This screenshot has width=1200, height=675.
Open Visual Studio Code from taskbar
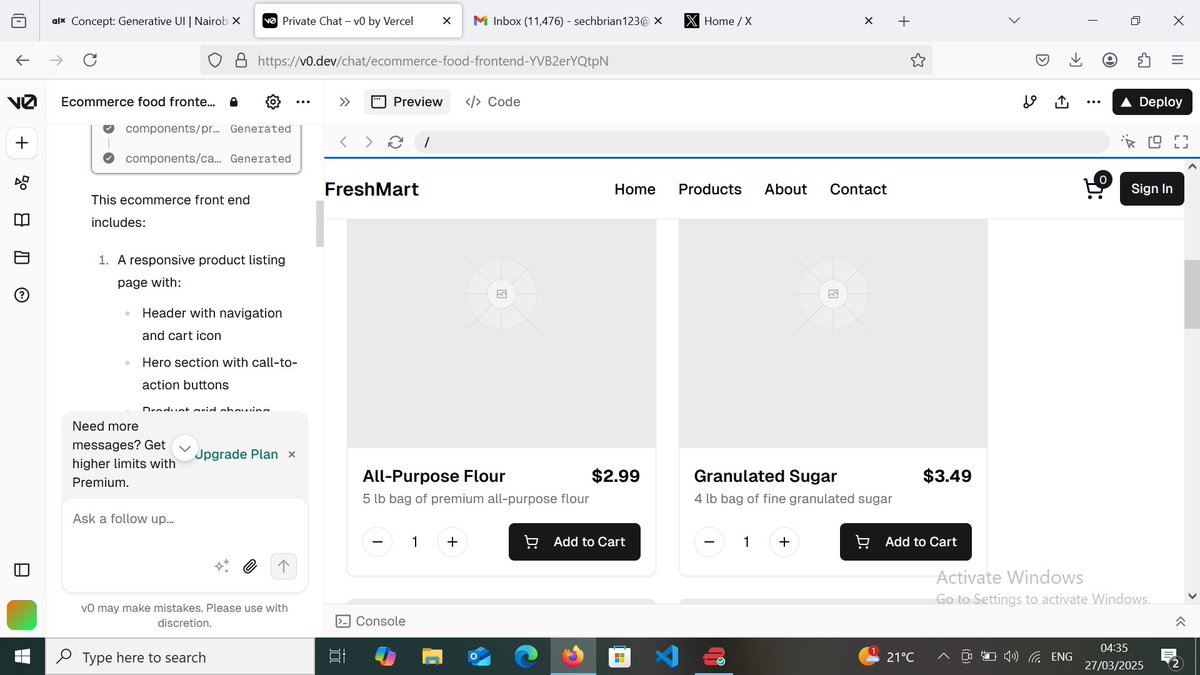click(667, 657)
